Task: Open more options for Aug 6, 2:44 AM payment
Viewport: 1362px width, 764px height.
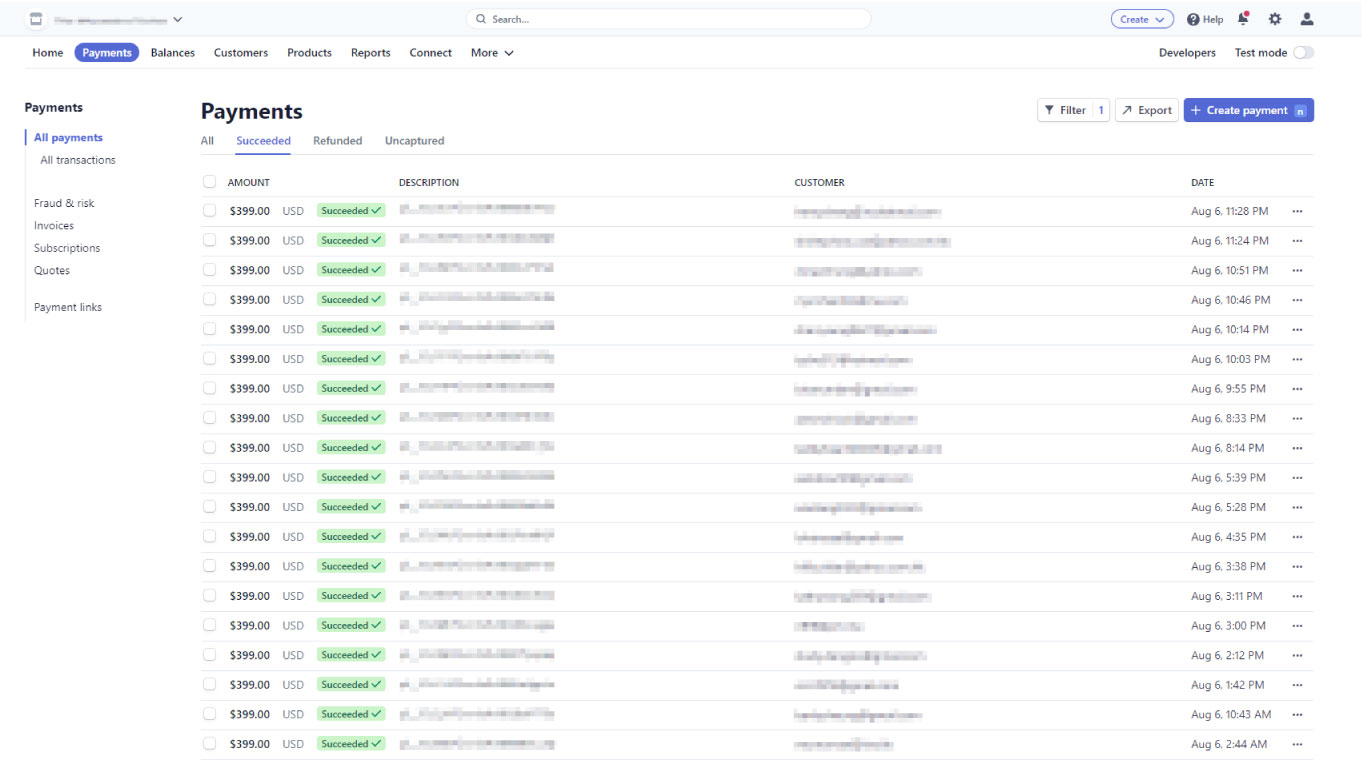Action: pos(1297,744)
